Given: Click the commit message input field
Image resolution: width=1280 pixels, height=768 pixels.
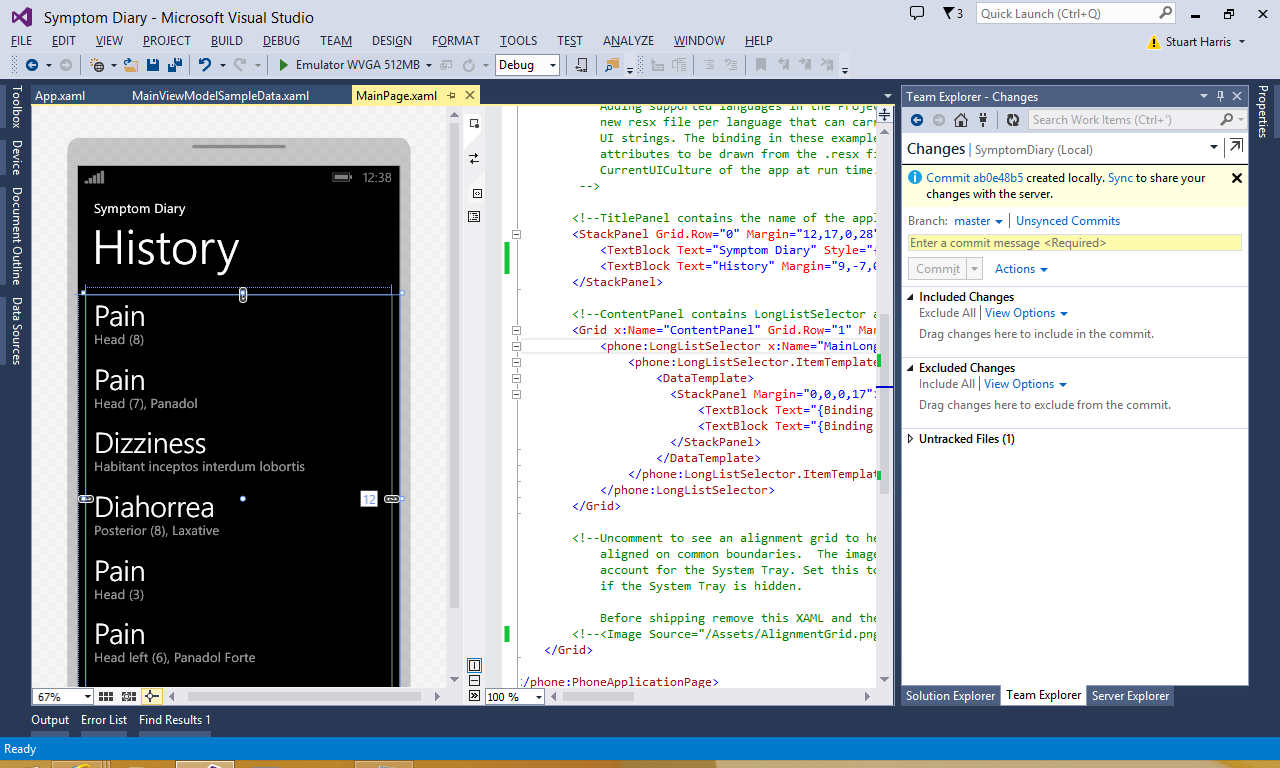Looking at the screenshot, I should click(1074, 243).
